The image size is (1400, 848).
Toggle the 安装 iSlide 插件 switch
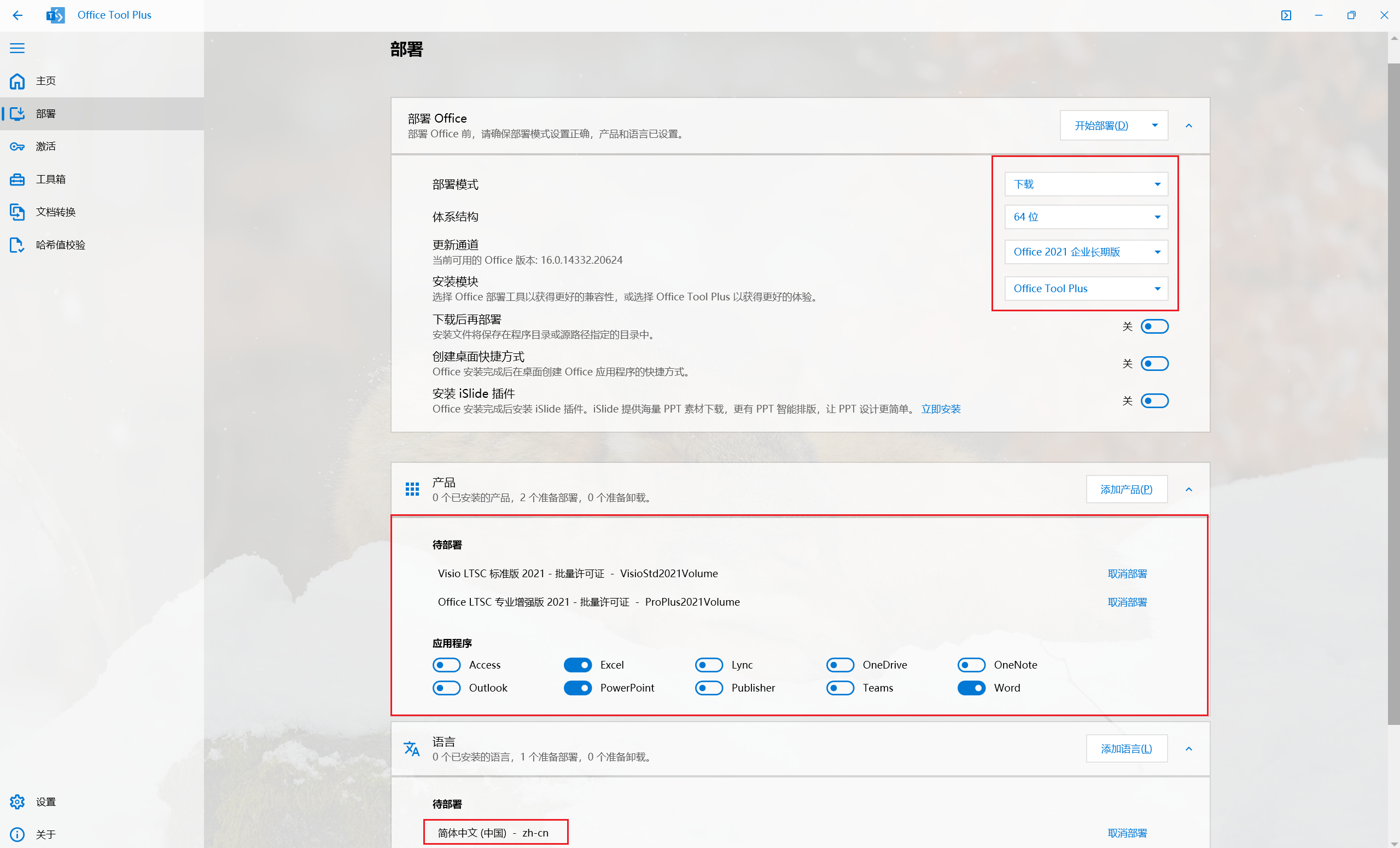coord(1154,400)
